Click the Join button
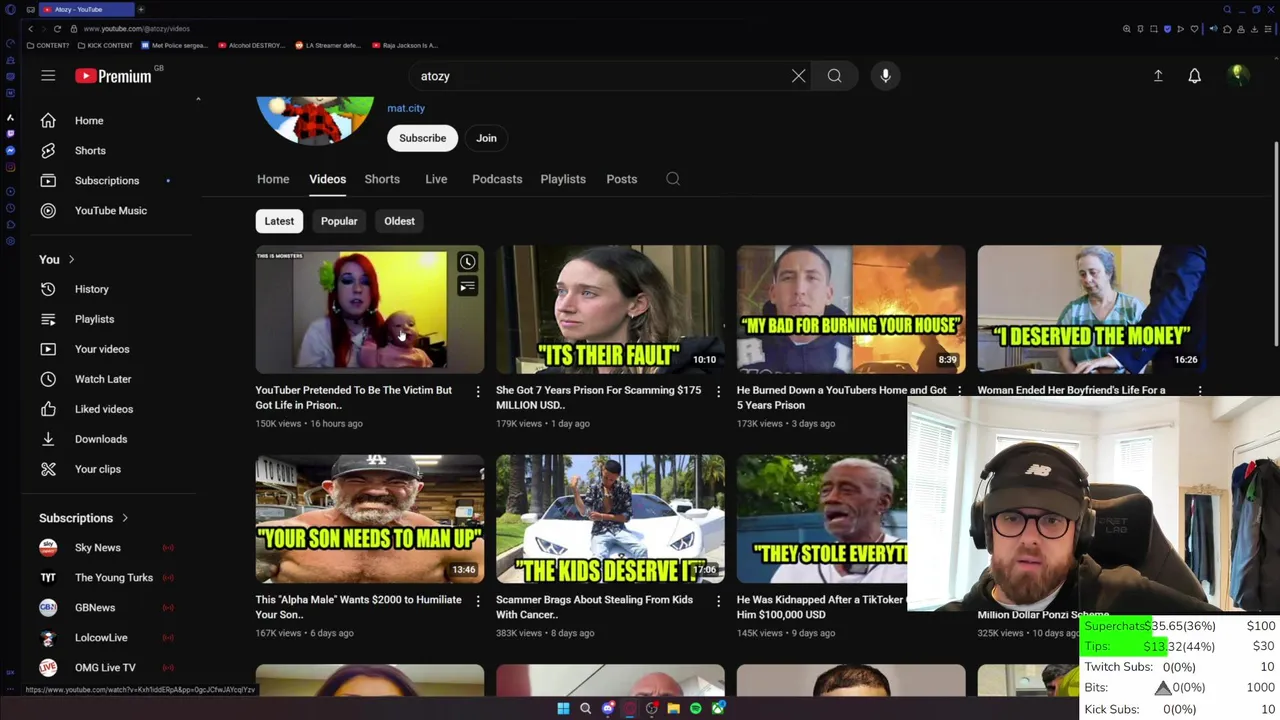This screenshot has width=1280, height=720. [486, 138]
